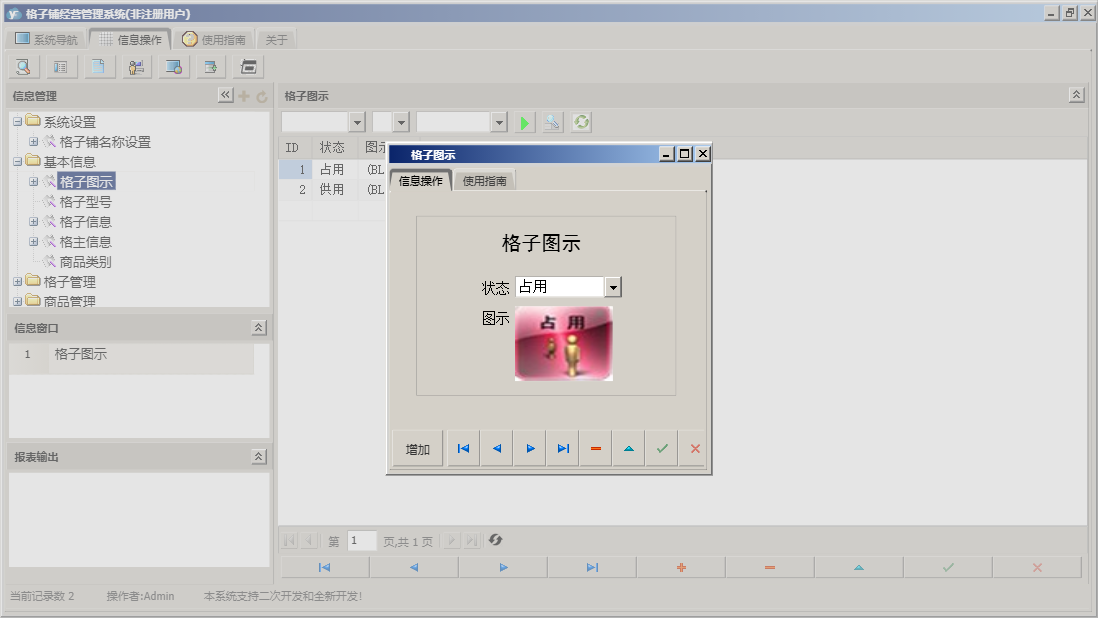1098x618 pixels.
Task: Click the 增加 button in the dialog
Action: (x=417, y=448)
